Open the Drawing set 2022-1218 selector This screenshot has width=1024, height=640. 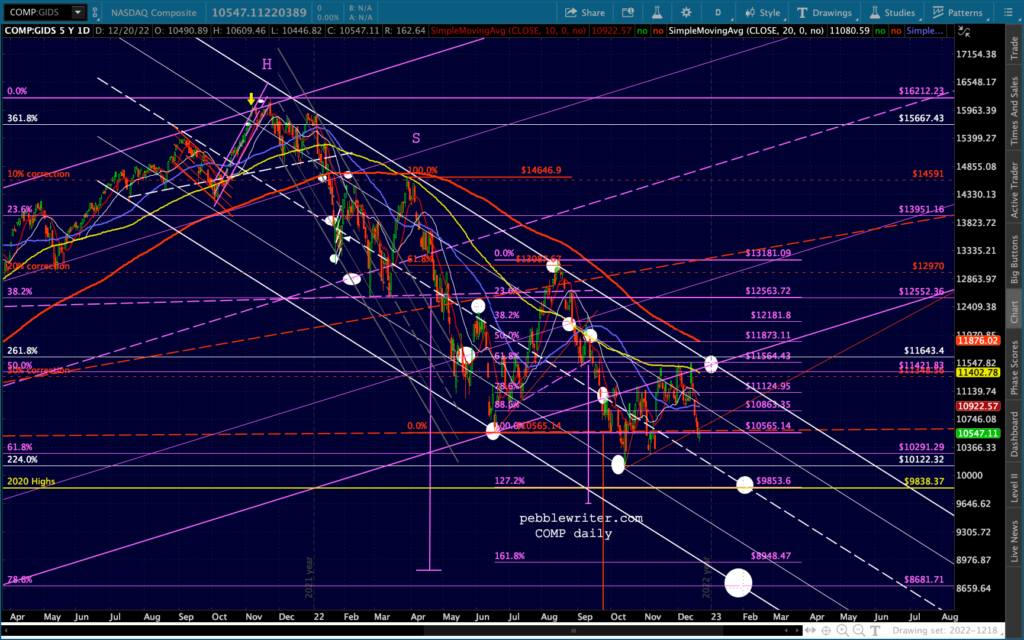pos(944,631)
